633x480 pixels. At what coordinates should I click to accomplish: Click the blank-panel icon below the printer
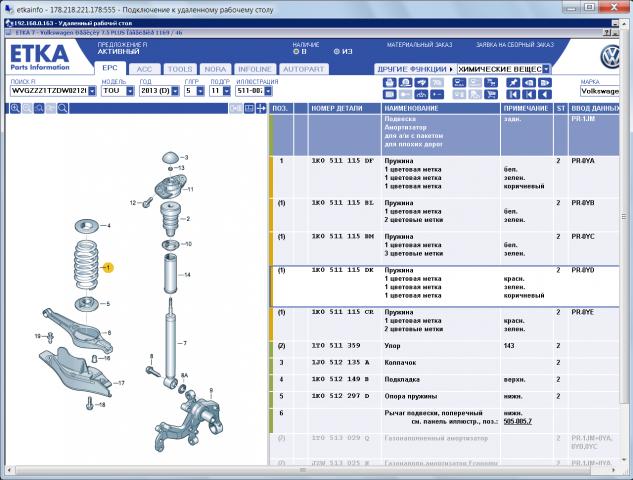tap(390, 94)
